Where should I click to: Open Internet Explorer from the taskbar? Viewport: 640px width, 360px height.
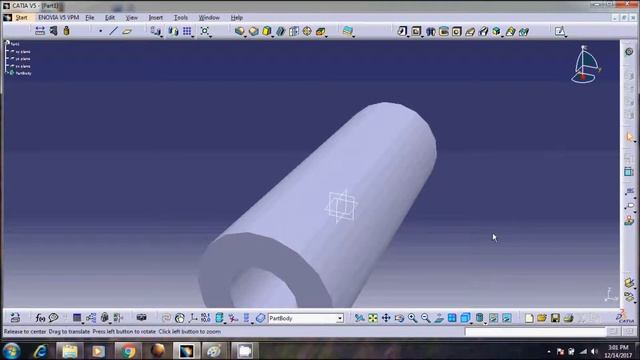(x=40, y=351)
